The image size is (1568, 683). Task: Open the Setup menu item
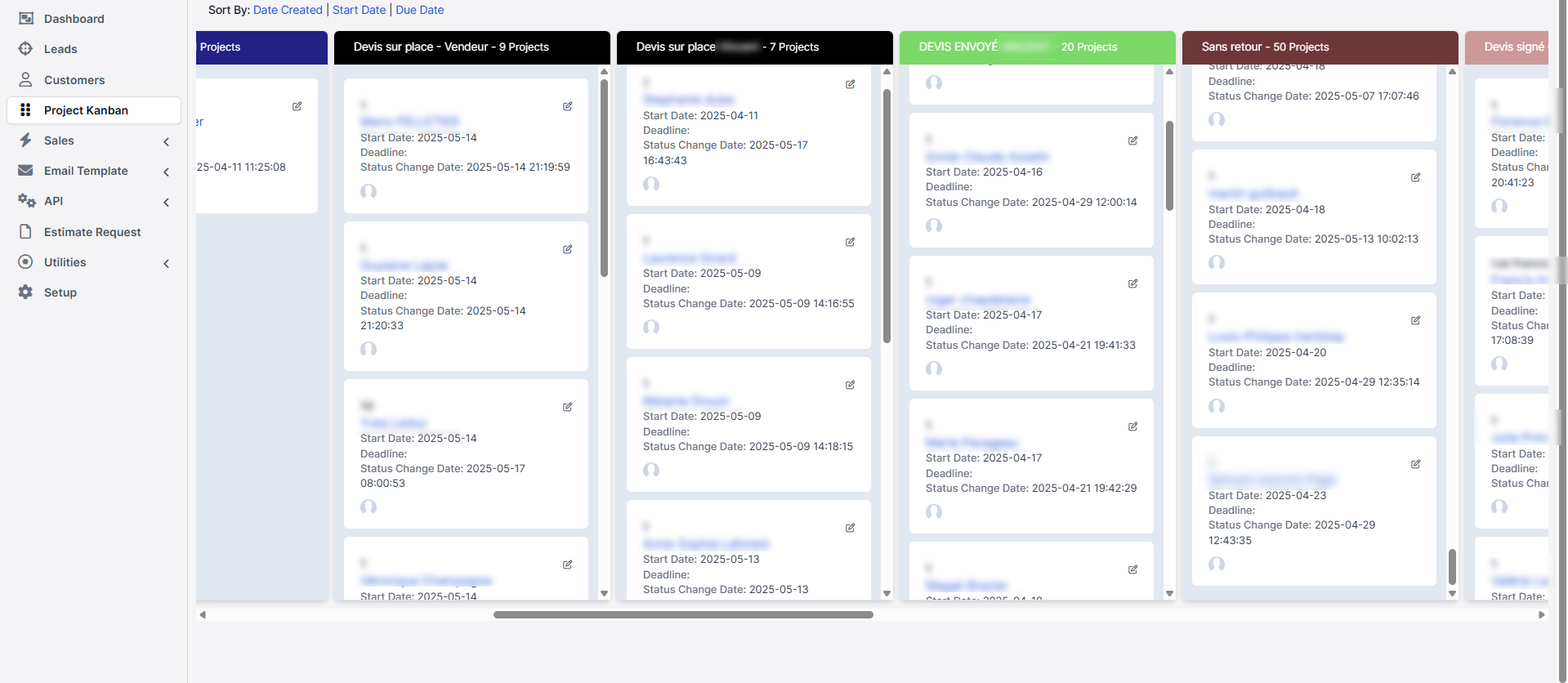point(60,292)
